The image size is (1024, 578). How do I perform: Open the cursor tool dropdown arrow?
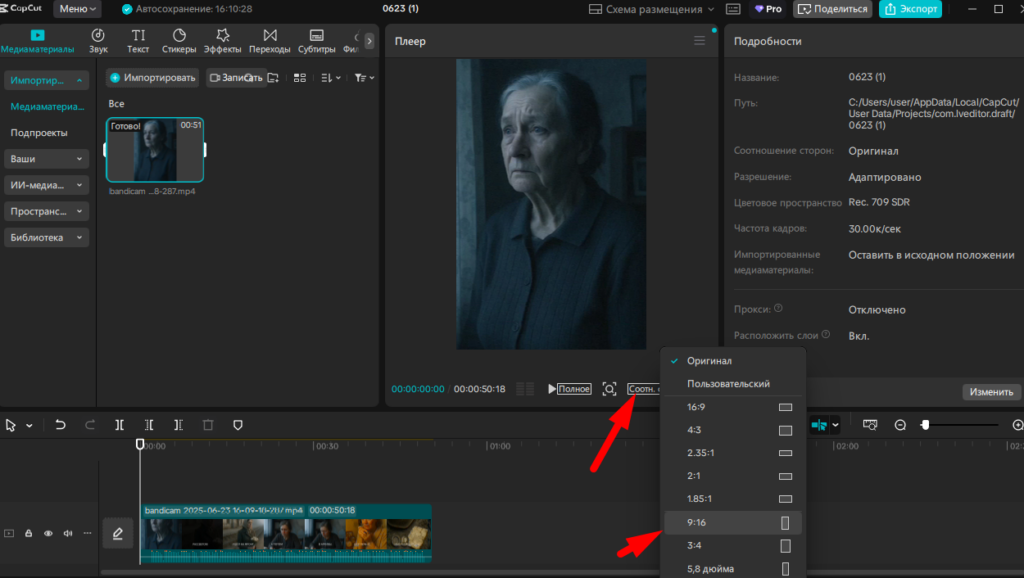point(29,426)
